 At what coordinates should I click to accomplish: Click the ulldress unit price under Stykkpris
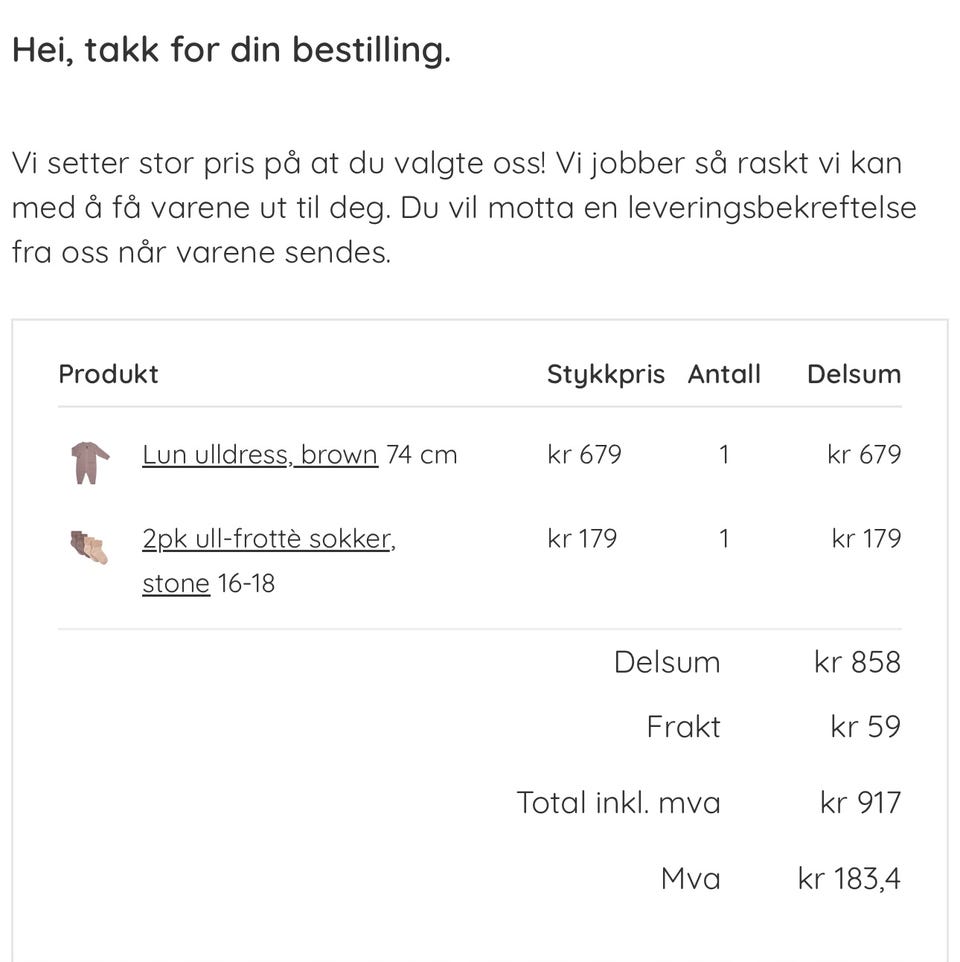(584, 455)
